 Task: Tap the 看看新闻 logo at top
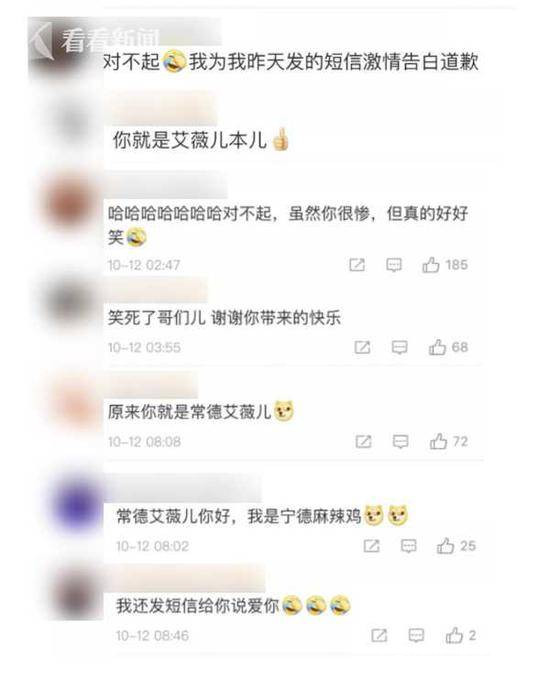108,40
